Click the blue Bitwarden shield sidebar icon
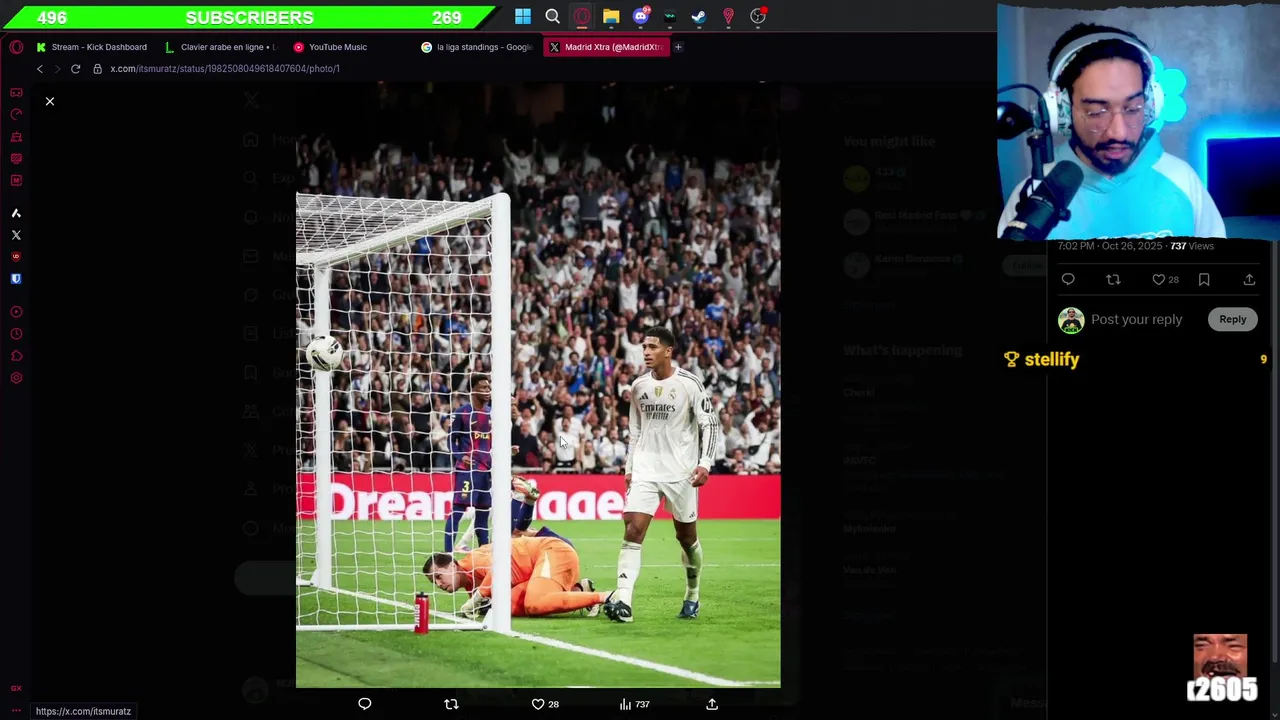The width and height of the screenshot is (1280, 720). (x=16, y=279)
